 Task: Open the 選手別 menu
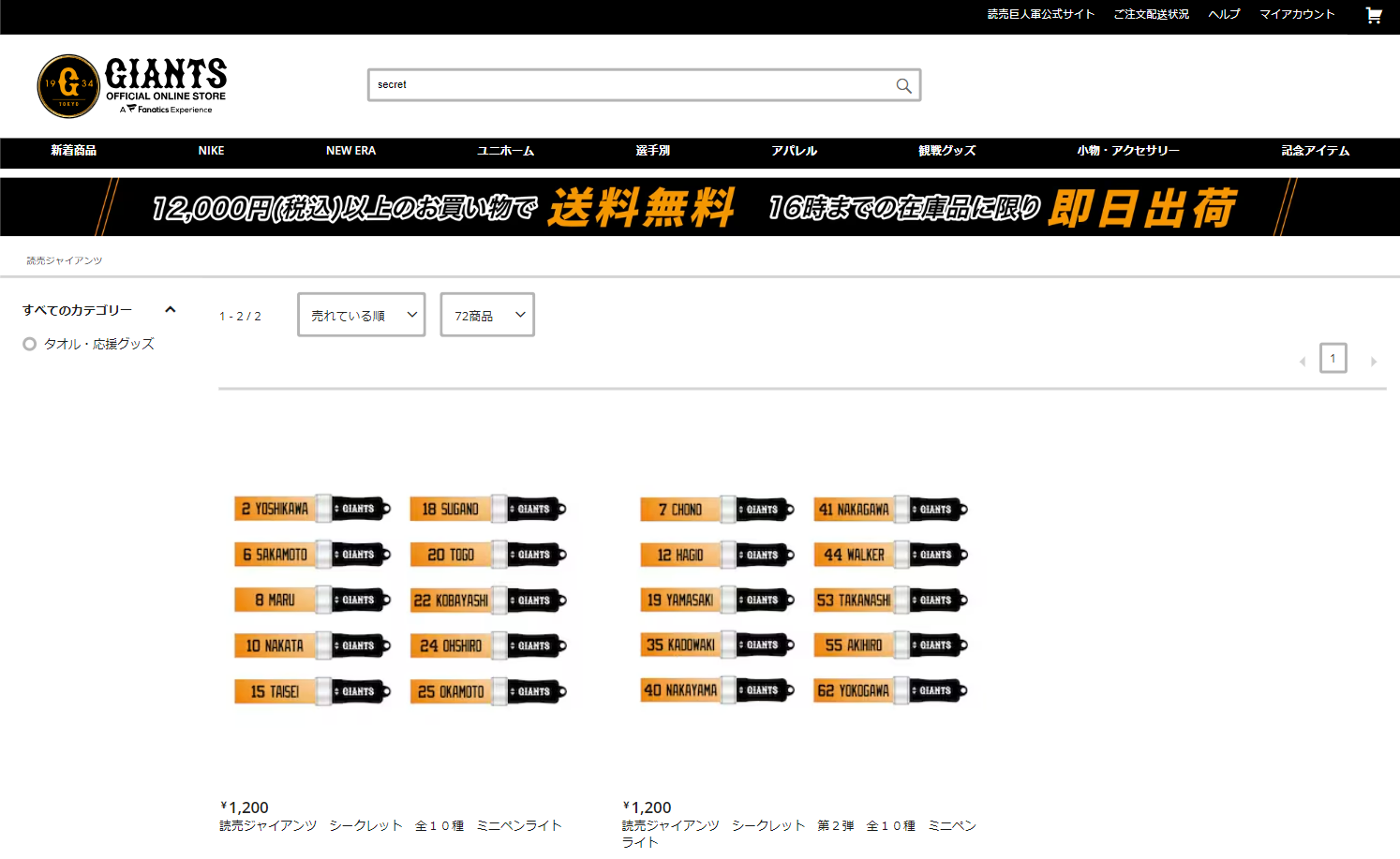pyautogui.click(x=652, y=151)
